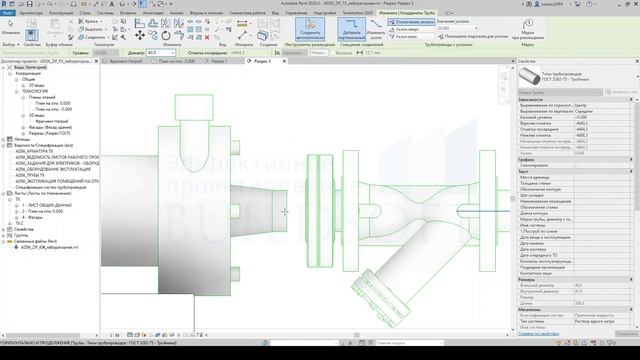Screen dimensions: 640x360
Task: Open the View (Вид) ribbon tab
Action: pyautogui.click(x=276, y=13)
